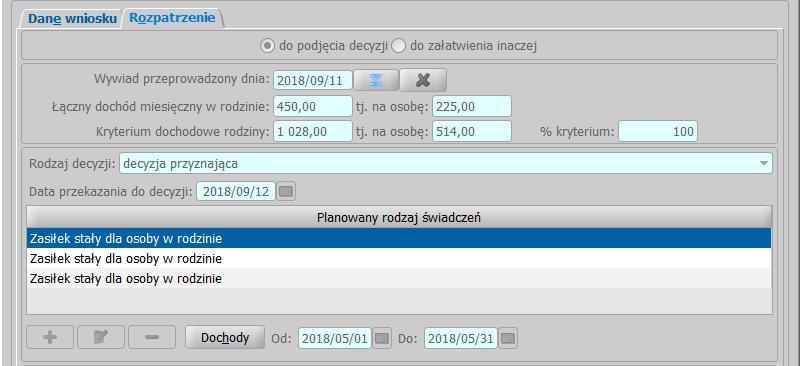This screenshot has width=800, height=366.
Task: Click the income per person field 225,00
Action: [471, 106]
